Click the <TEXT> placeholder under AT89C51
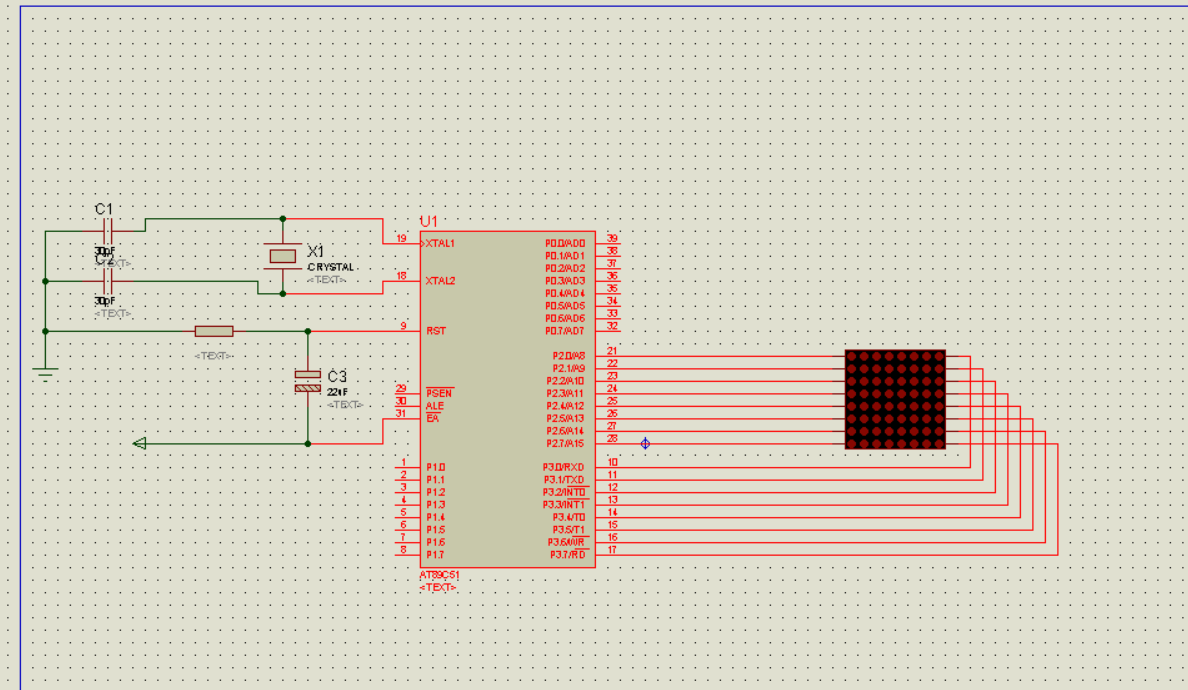This screenshot has width=1188, height=690. 438,587
